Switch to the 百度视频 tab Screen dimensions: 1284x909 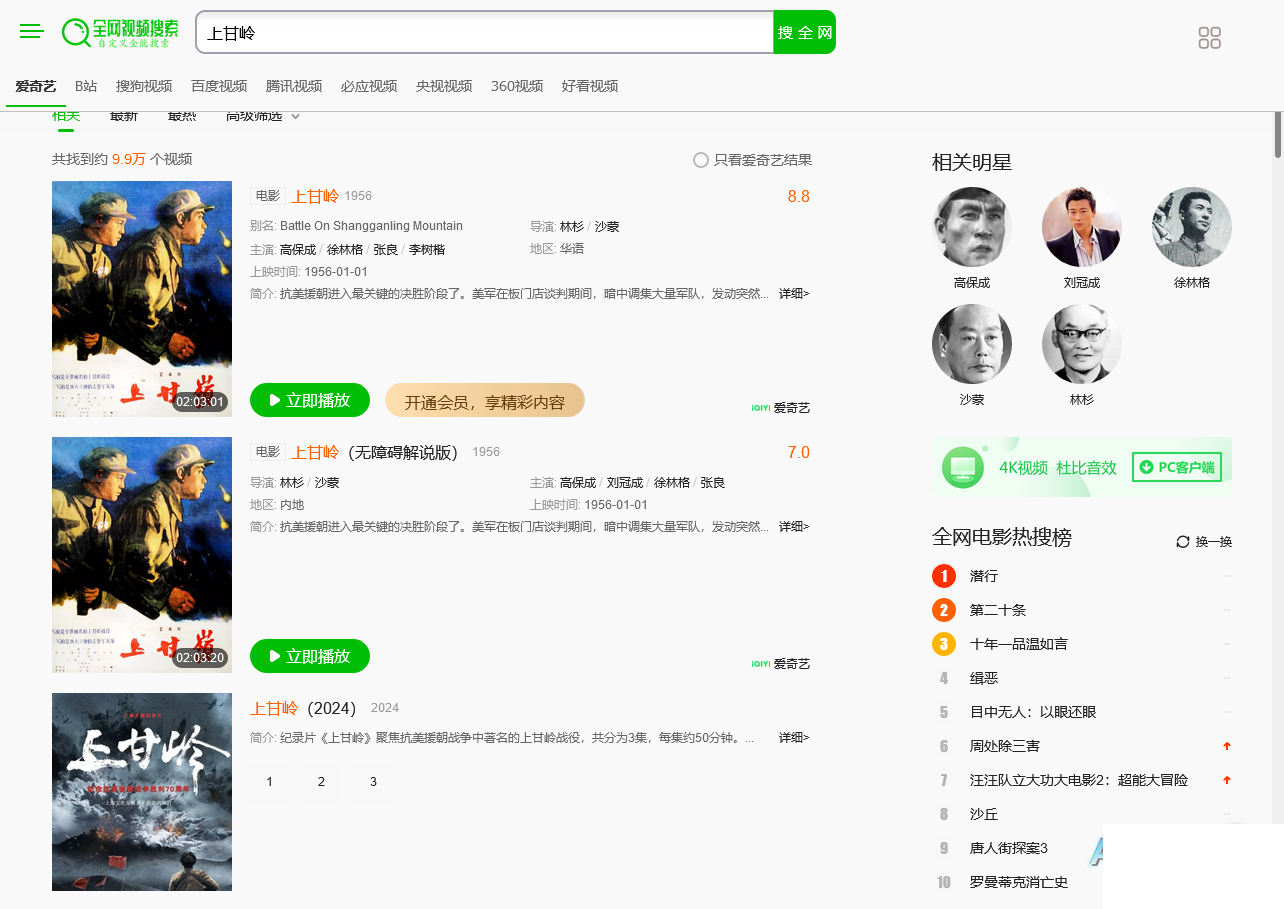[219, 86]
